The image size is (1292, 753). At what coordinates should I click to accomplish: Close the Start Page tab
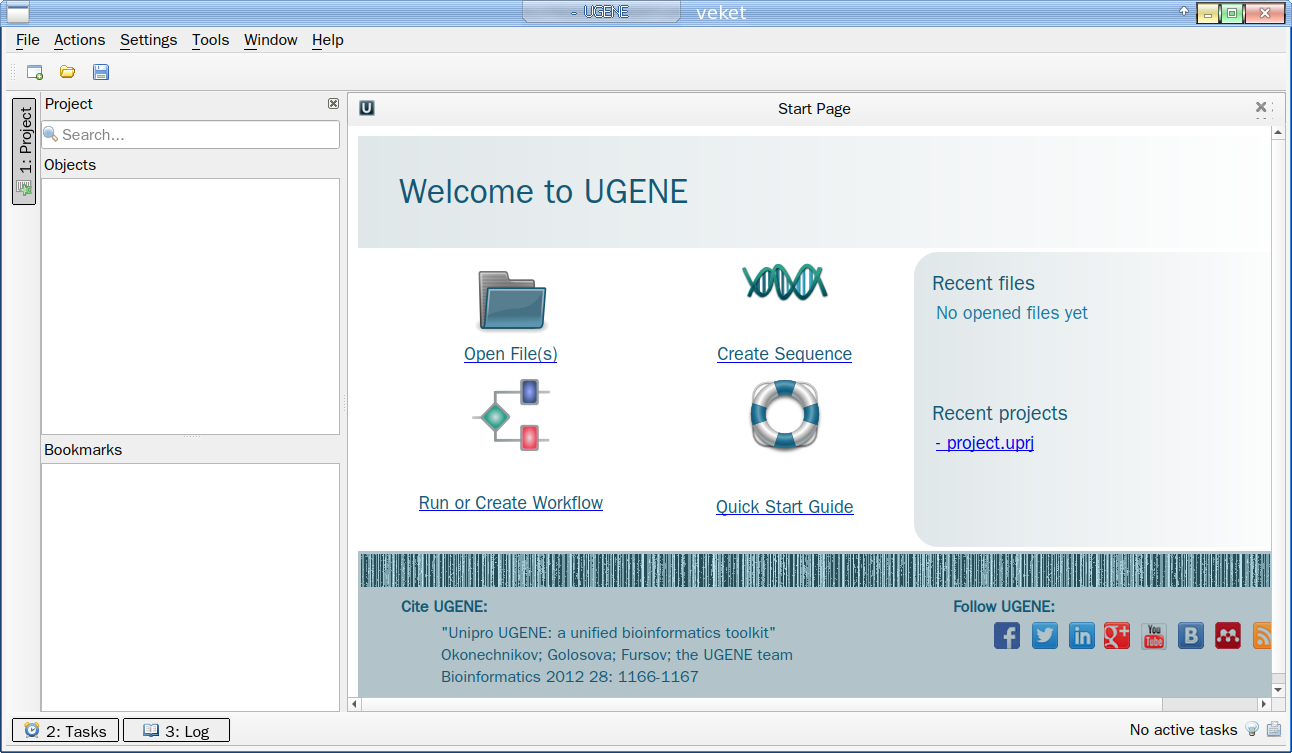pyautogui.click(x=1261, y=107)
